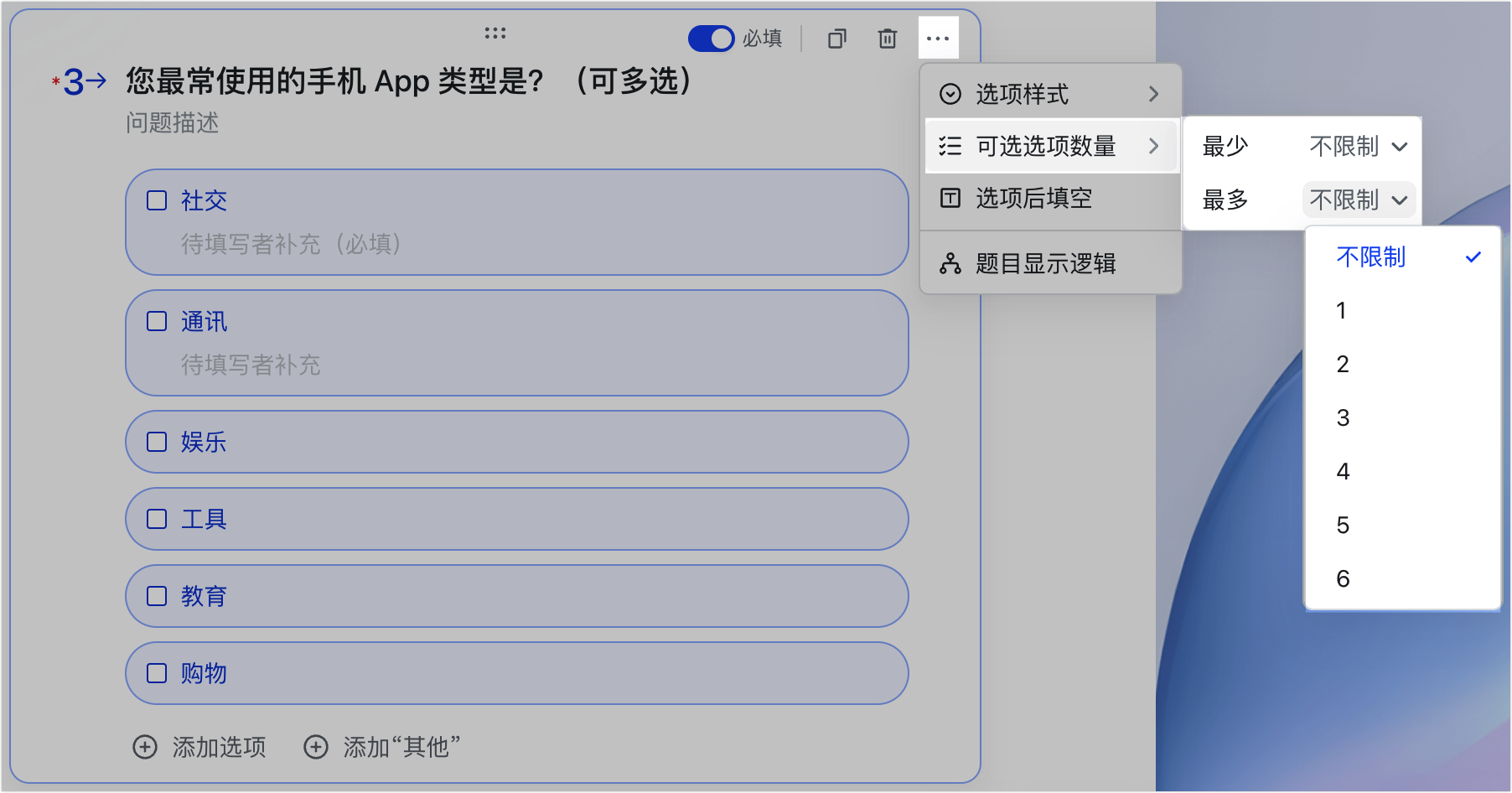Click the arrow icon next to question number 3
Image resolution: width=1512 pixels, height=793 pixels.
tap(96, 81)
